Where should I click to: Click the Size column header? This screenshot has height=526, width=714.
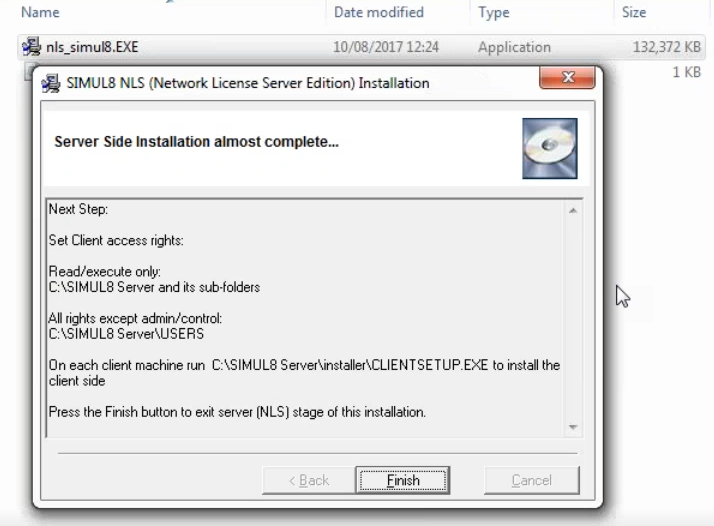pos(634,13)
